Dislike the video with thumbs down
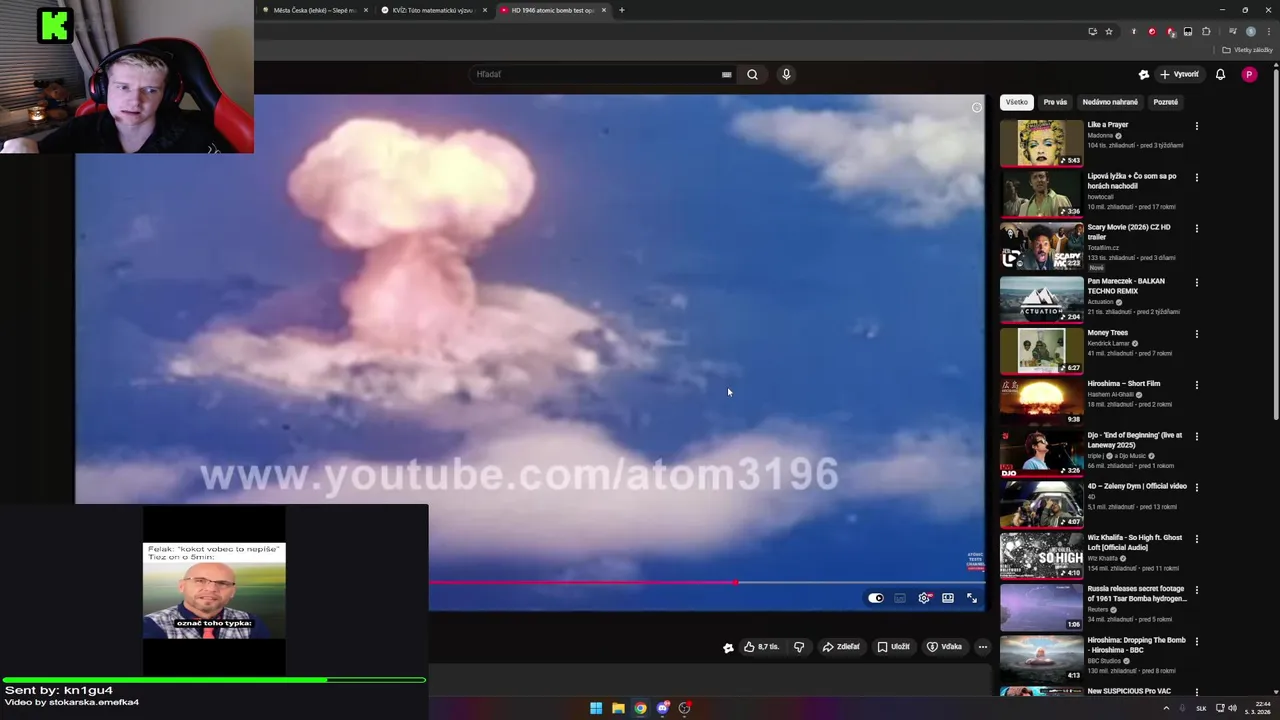Viewport: 1280px width, 720px height. tap(799, 647)
